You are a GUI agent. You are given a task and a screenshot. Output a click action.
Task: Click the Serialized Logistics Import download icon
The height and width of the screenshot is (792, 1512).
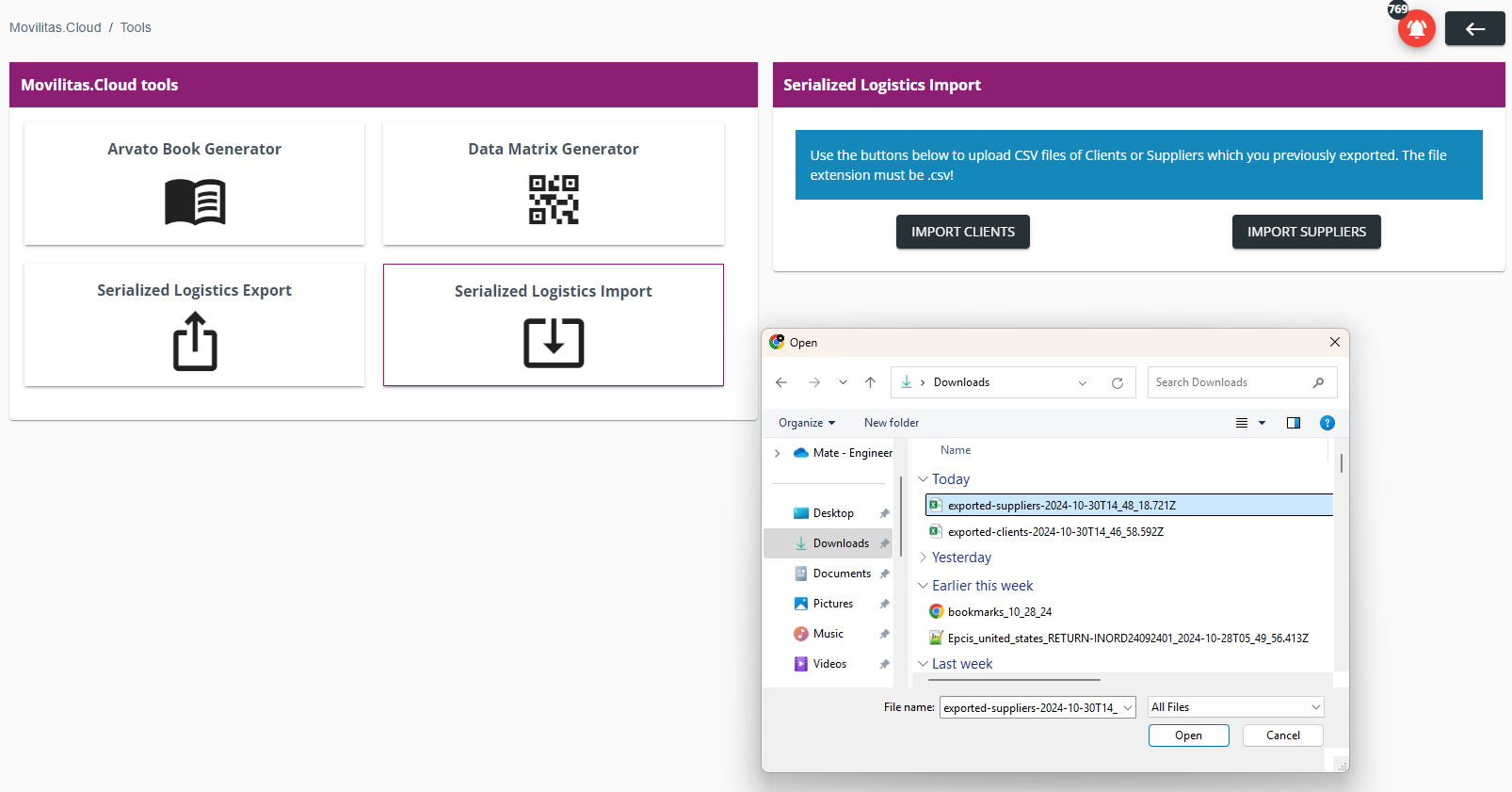[x=554, y=343]
